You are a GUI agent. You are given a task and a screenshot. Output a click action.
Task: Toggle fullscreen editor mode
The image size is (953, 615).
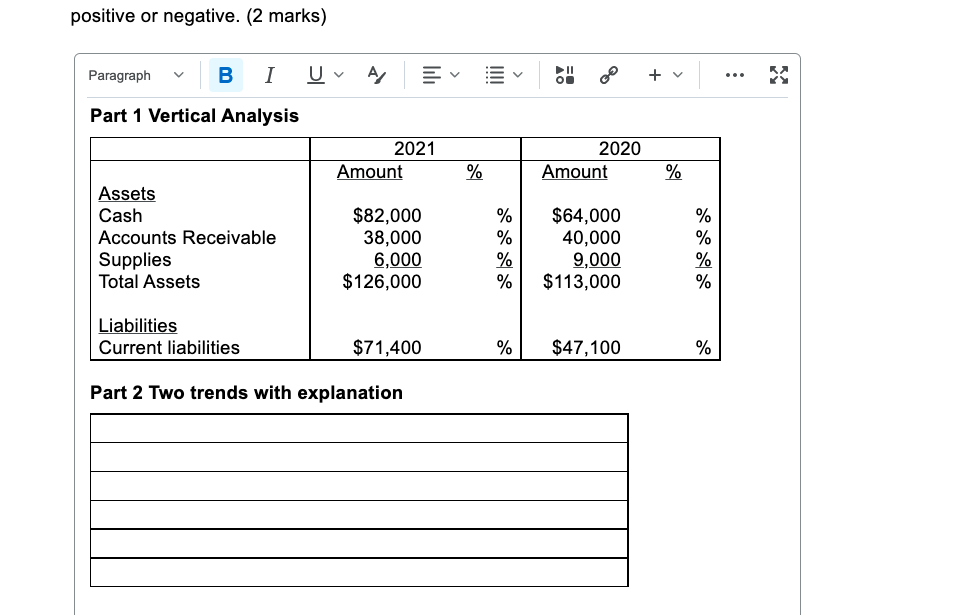(779, 75)
